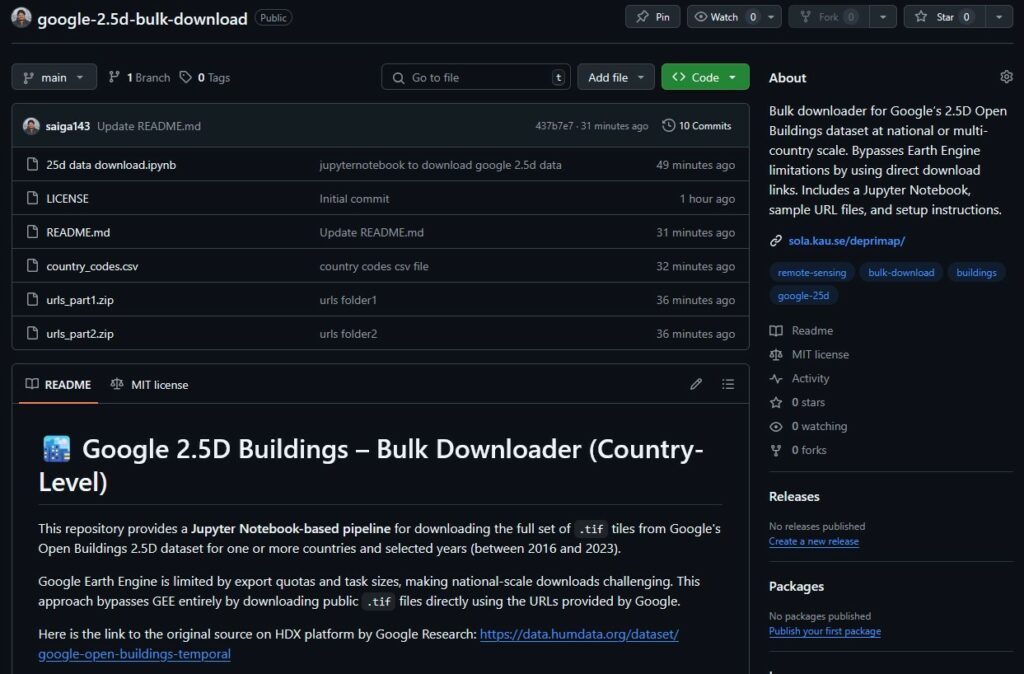1024x674 pixels.
Task: Click the link chain icon in About
Action: point(776,241)
